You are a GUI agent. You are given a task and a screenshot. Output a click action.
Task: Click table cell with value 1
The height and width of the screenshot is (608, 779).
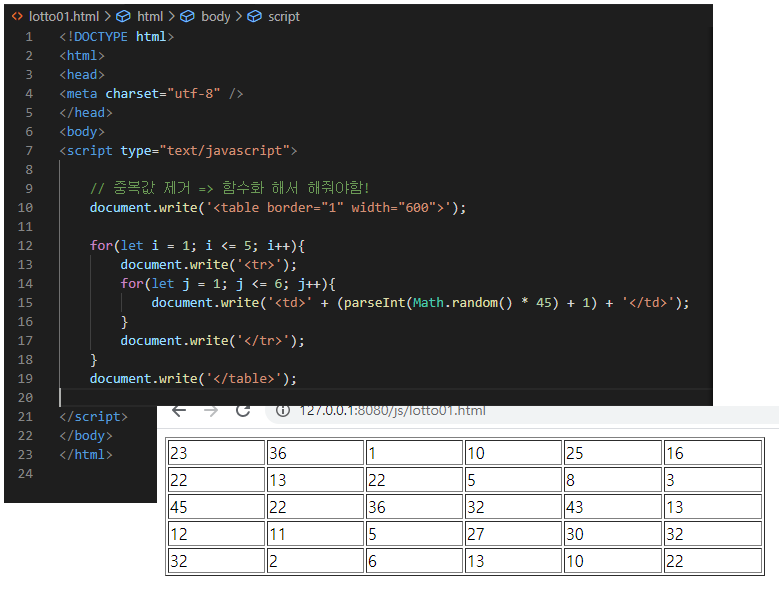pyautogui.click(x=414, y=453)
